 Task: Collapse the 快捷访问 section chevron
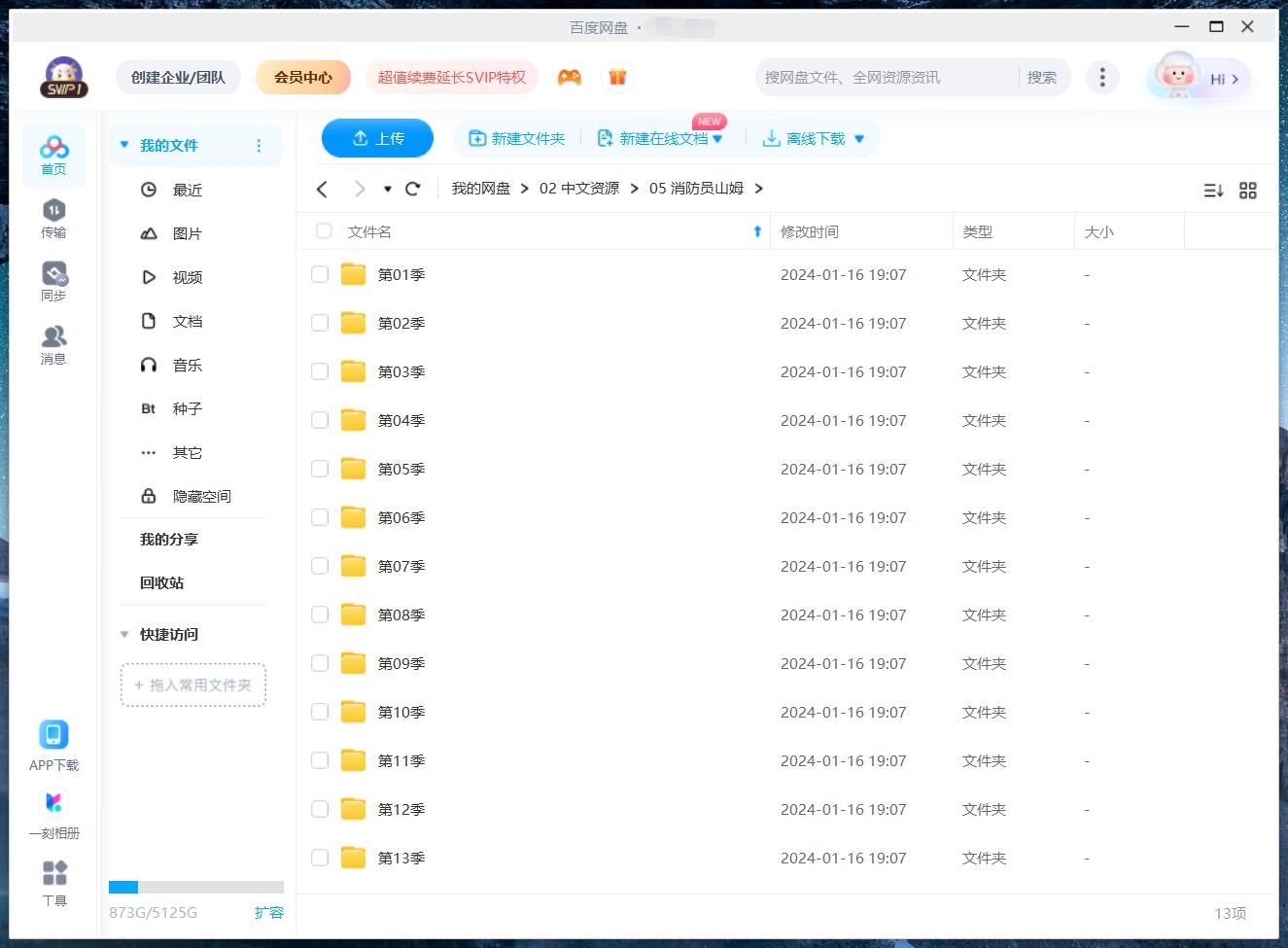(123, 634)
